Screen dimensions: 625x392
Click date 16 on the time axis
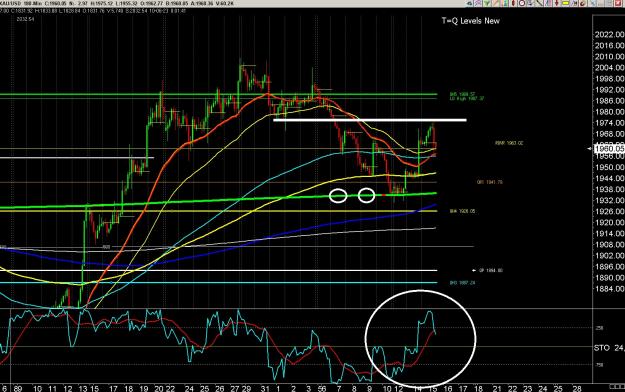pos(448,388)
